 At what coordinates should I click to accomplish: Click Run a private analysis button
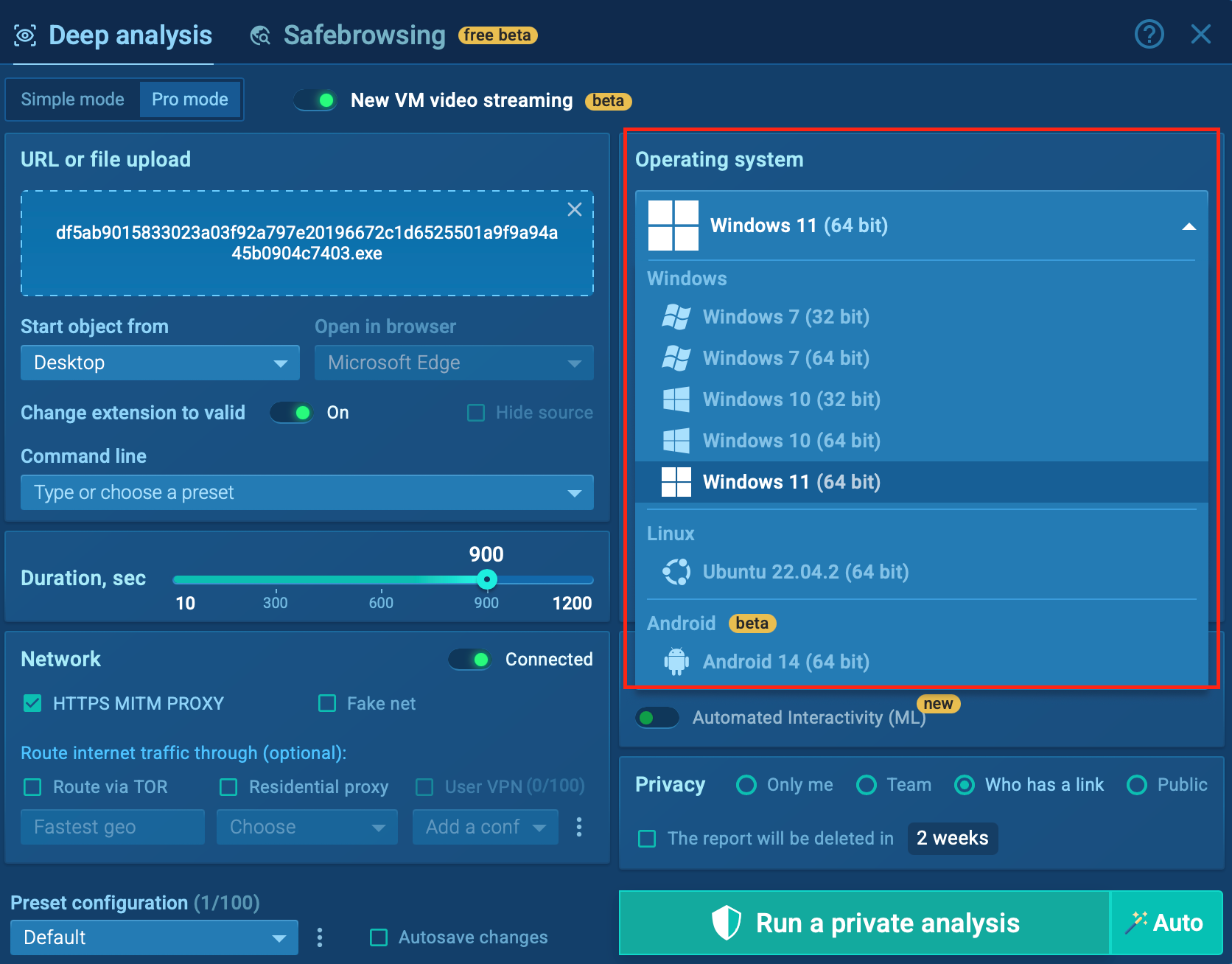[x=864, y=923]
